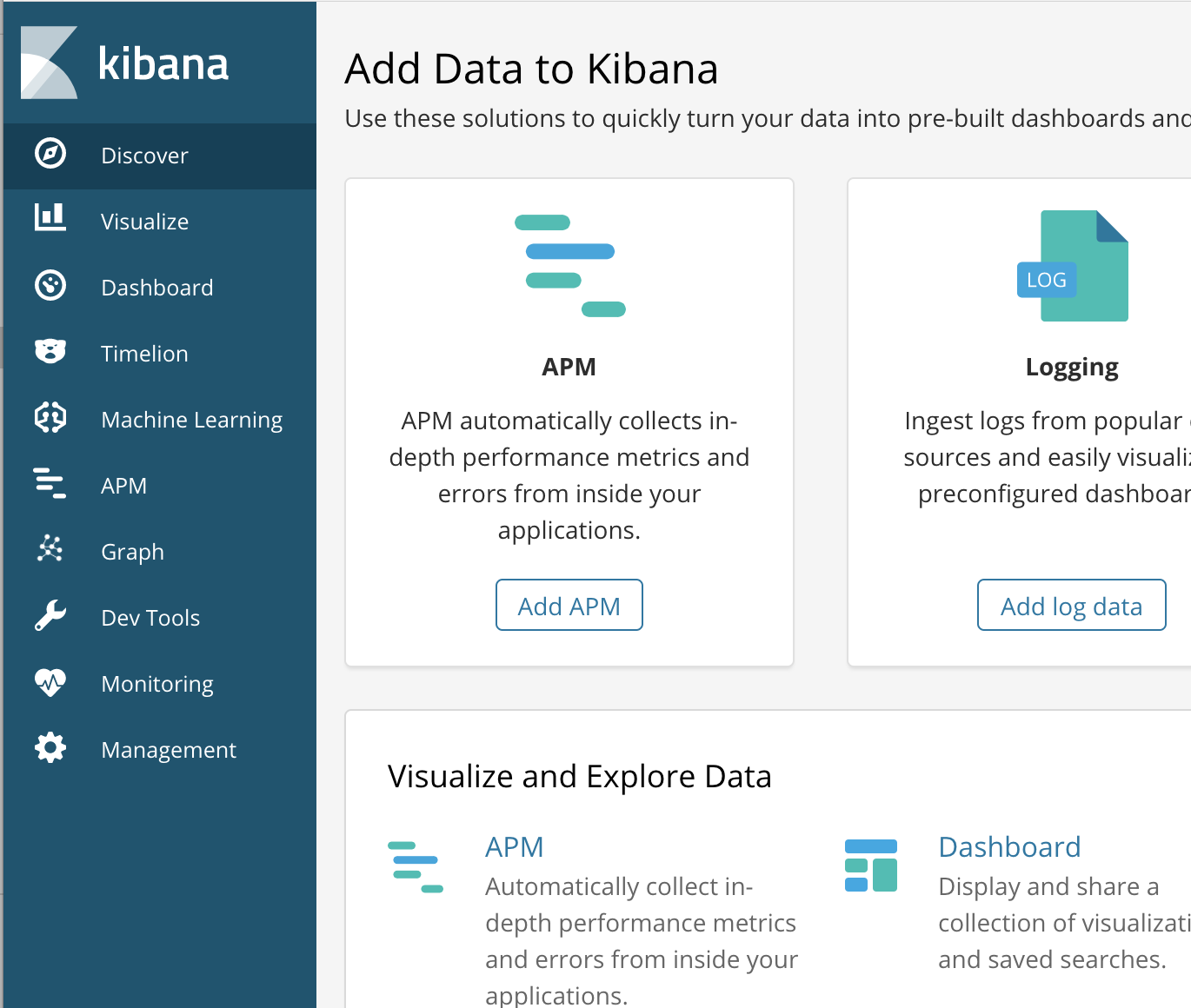Click the 'APM automatically collects in-depth' description
Image resolution: width=1191 pixels, height=1008 pixels.
(569, 475)
